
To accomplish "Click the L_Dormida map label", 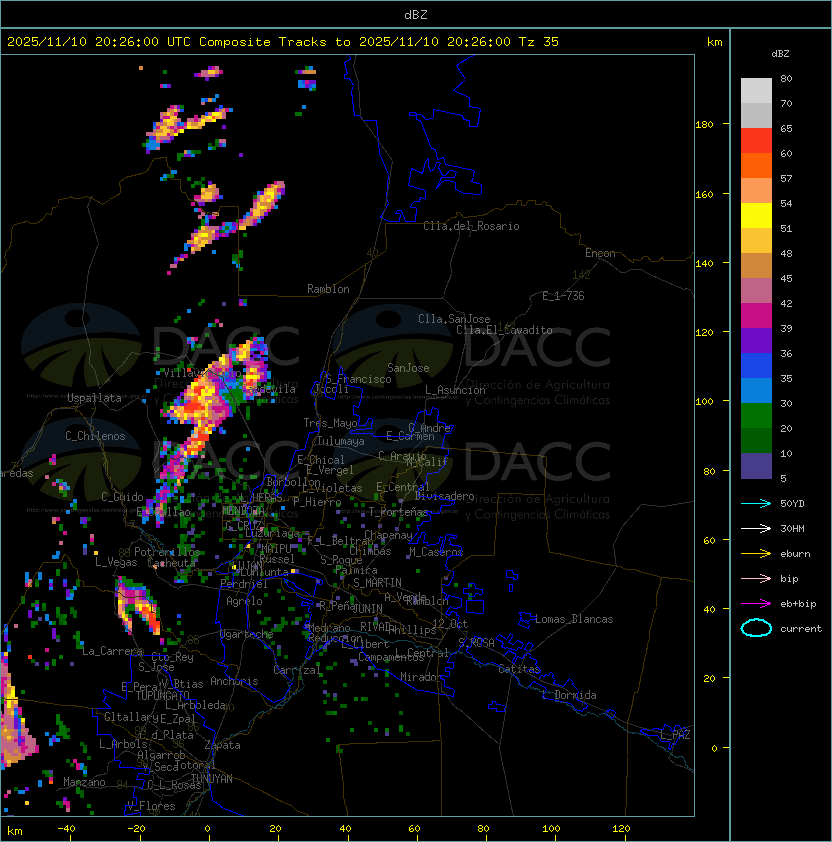I will coord(569,695).
